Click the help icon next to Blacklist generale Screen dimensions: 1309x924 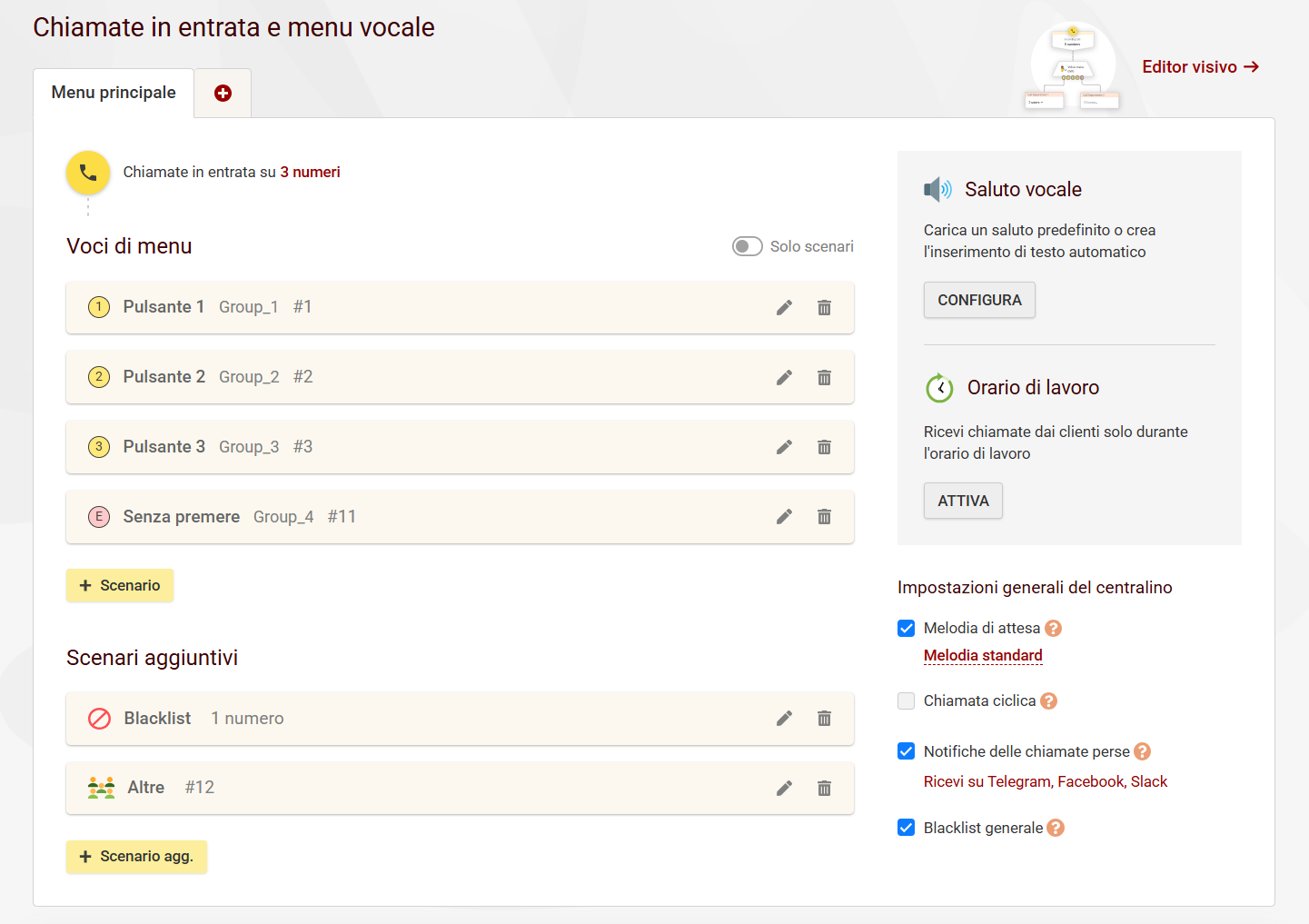(1055, 828)
